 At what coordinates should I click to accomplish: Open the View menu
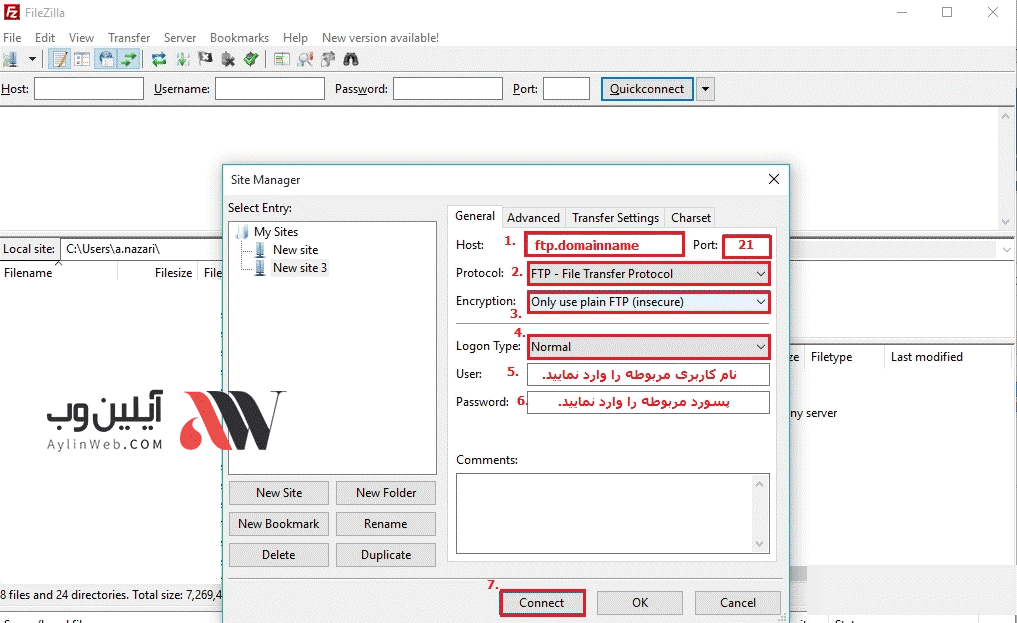click(x=81, y=38)
